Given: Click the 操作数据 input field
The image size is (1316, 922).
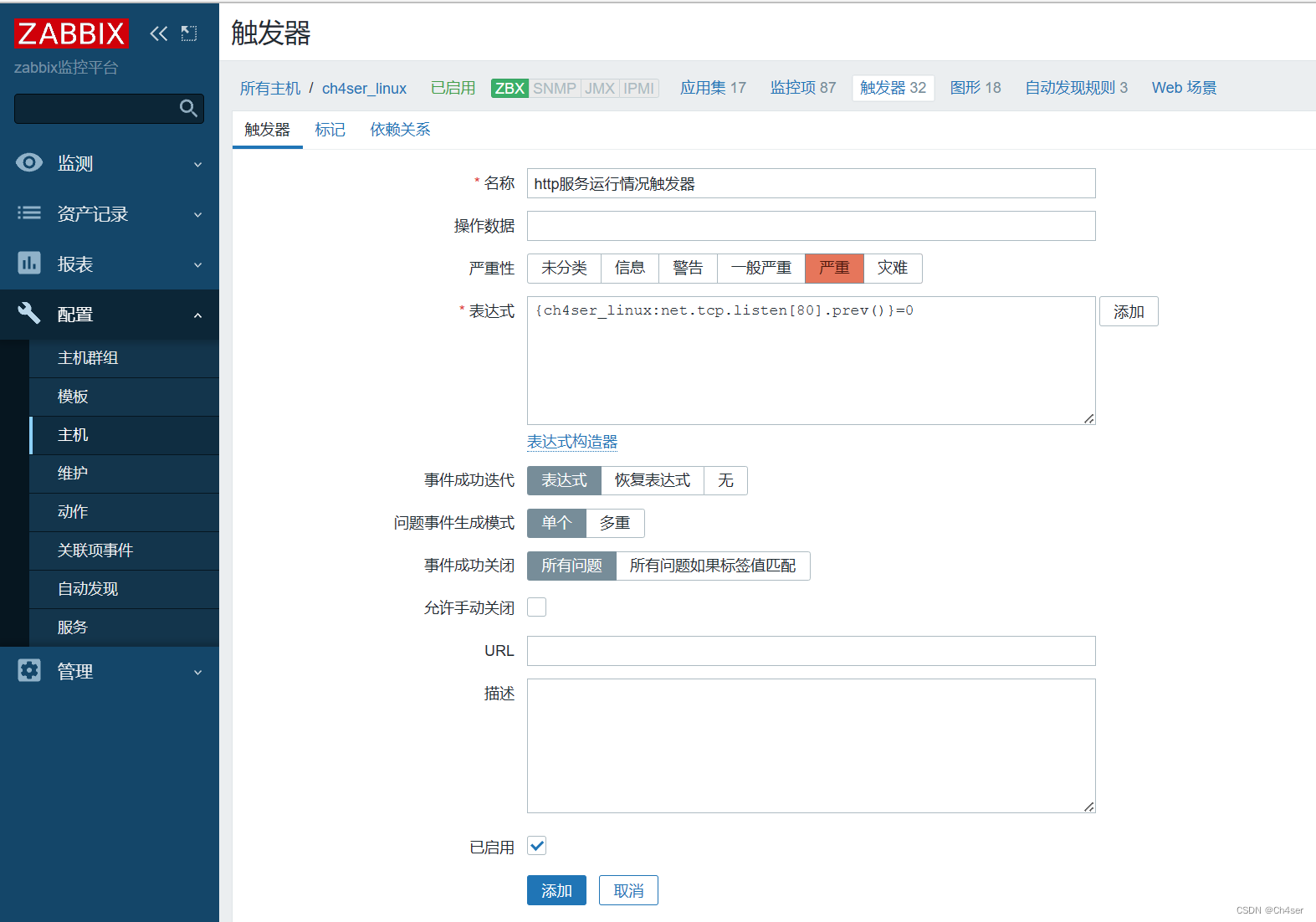Looking at the screenshot, I should pos(811,226).
